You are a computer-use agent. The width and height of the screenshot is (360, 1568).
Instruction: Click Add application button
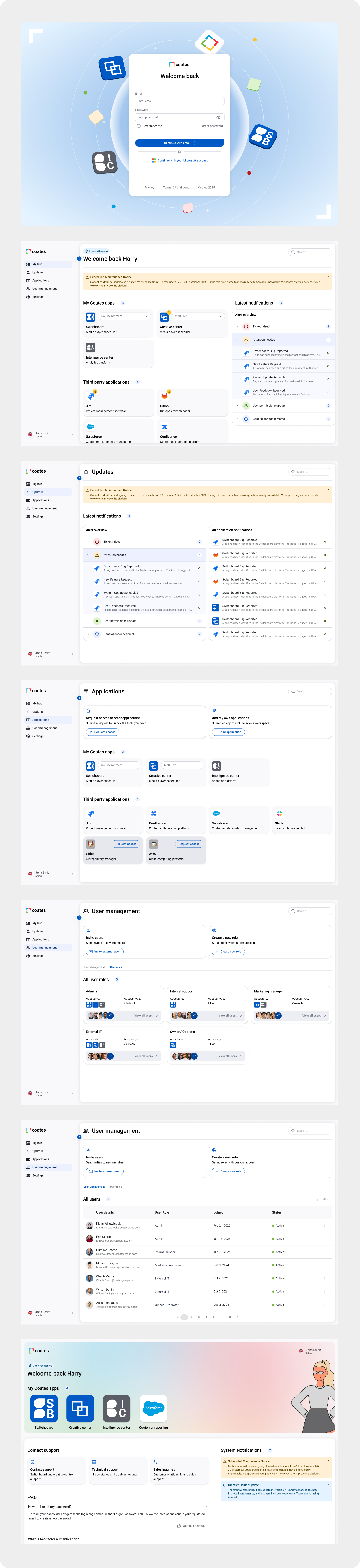[x=228, y=732]
